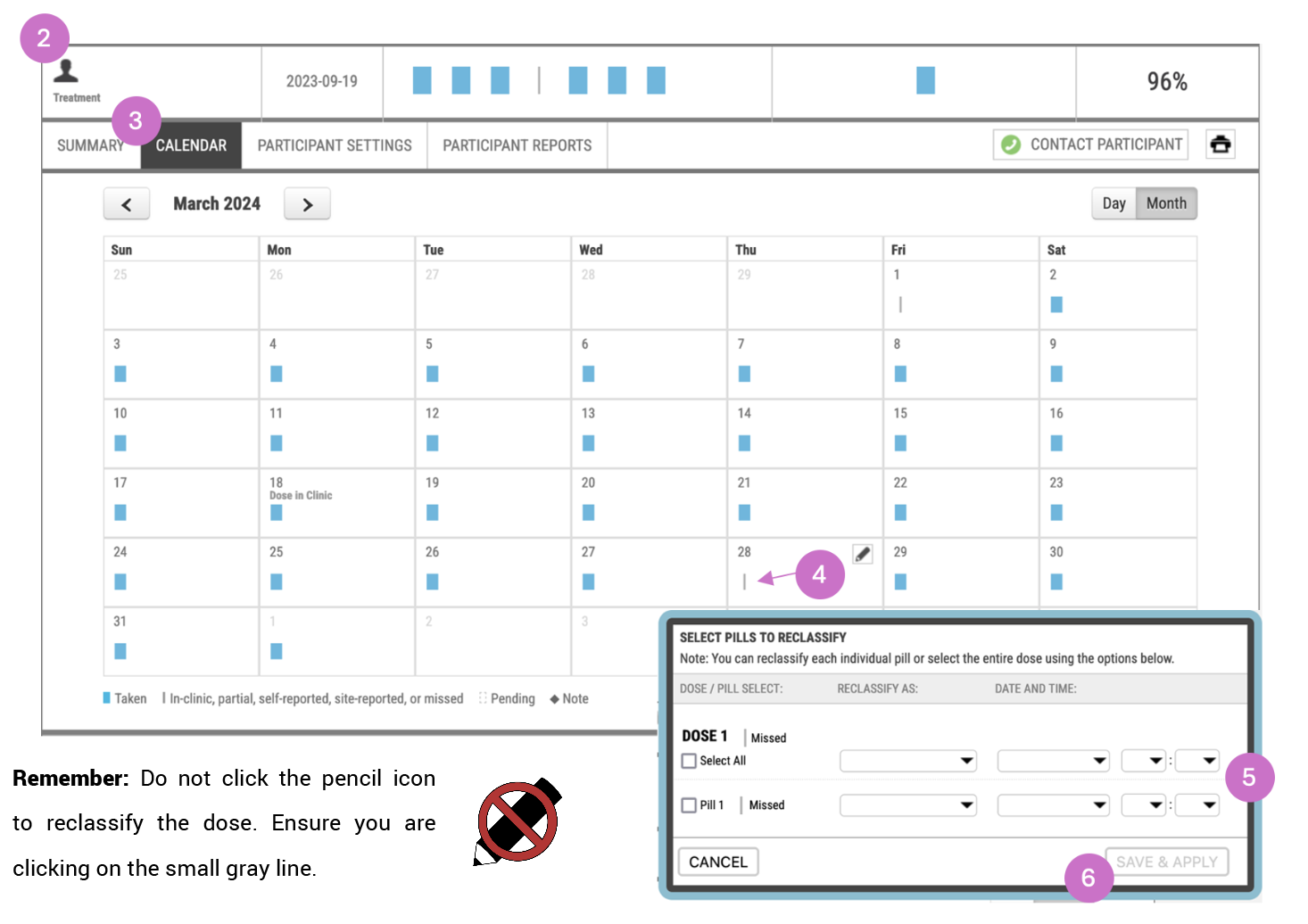Viewport: 1308px width, 924px height.
Task: Switch calendar to Month view
Action: pos(1166,203)
